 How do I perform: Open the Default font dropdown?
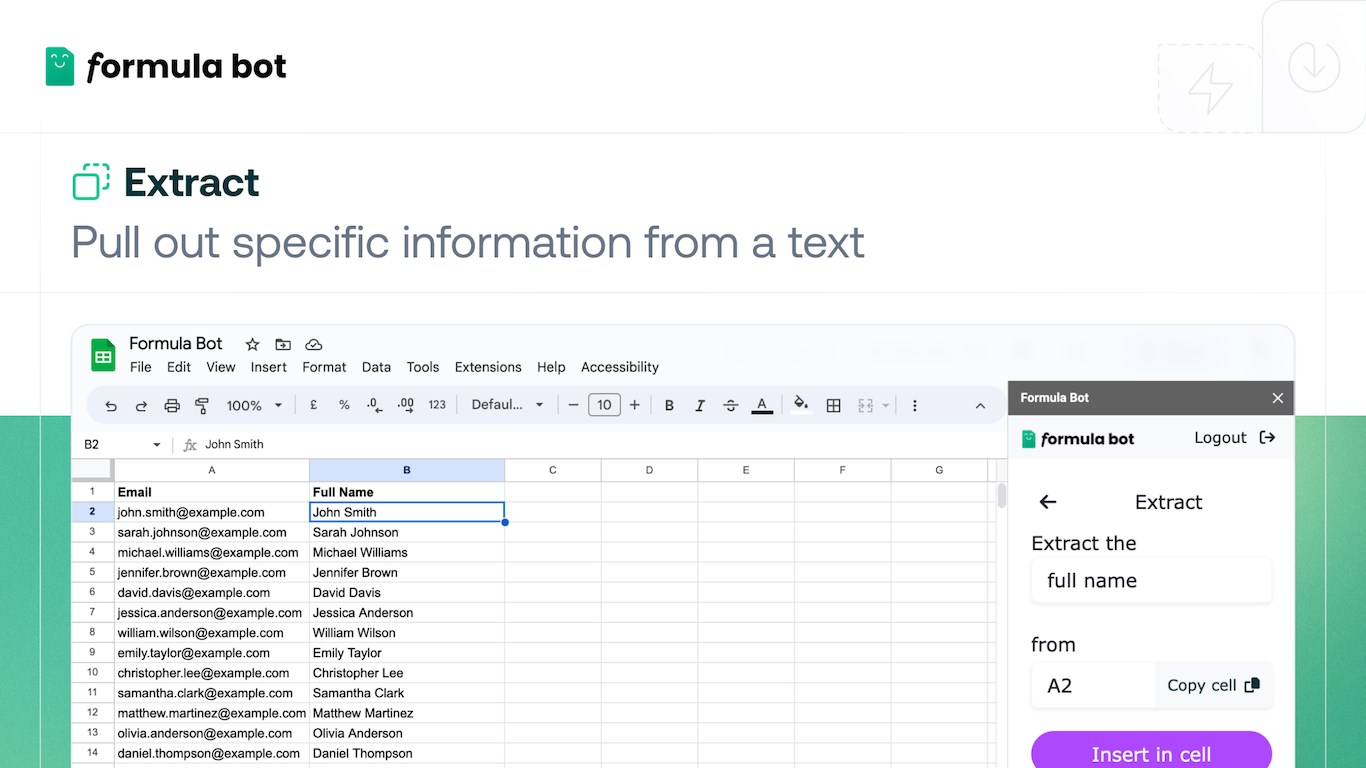pyautogui.click(x=508, y=405)
